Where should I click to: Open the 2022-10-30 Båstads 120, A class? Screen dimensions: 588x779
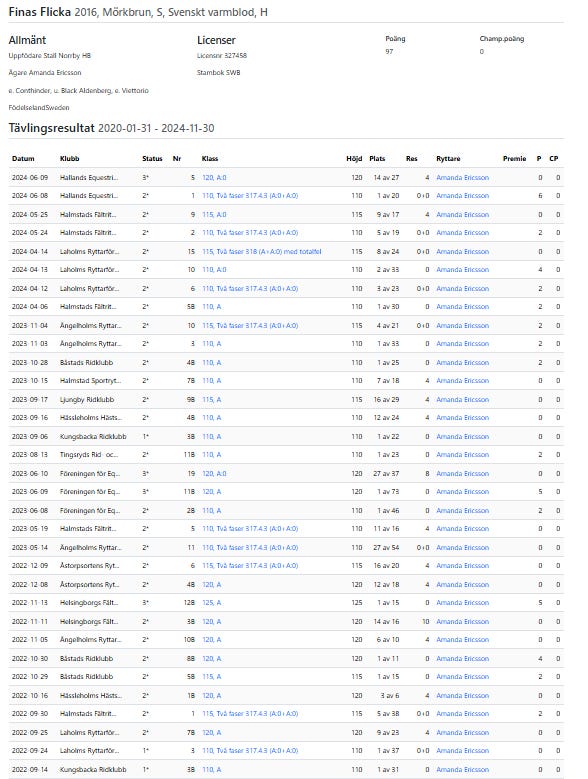click(x=212, y=658)
